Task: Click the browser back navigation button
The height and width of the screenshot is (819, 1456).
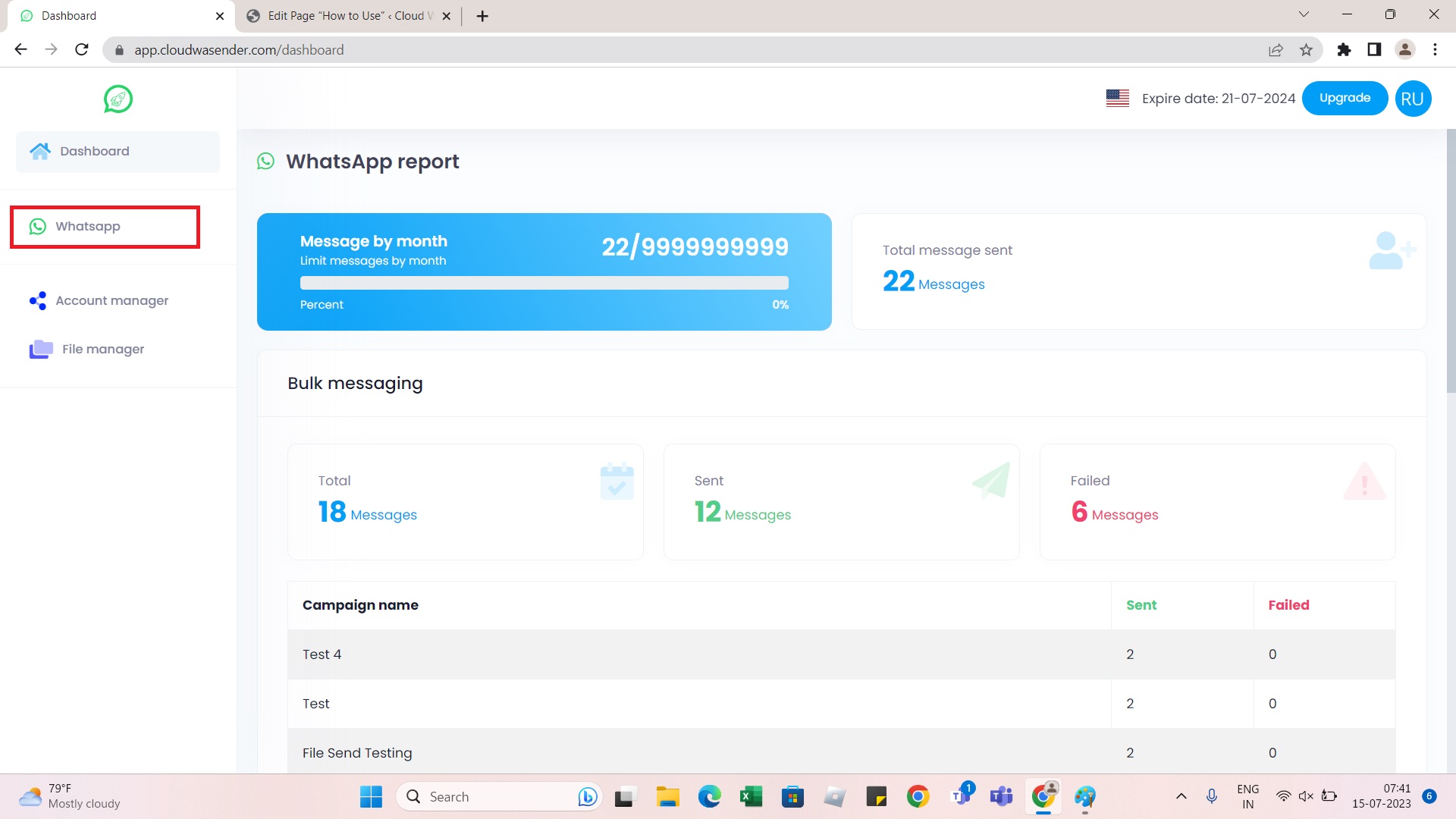Action: tap(21, 50)
